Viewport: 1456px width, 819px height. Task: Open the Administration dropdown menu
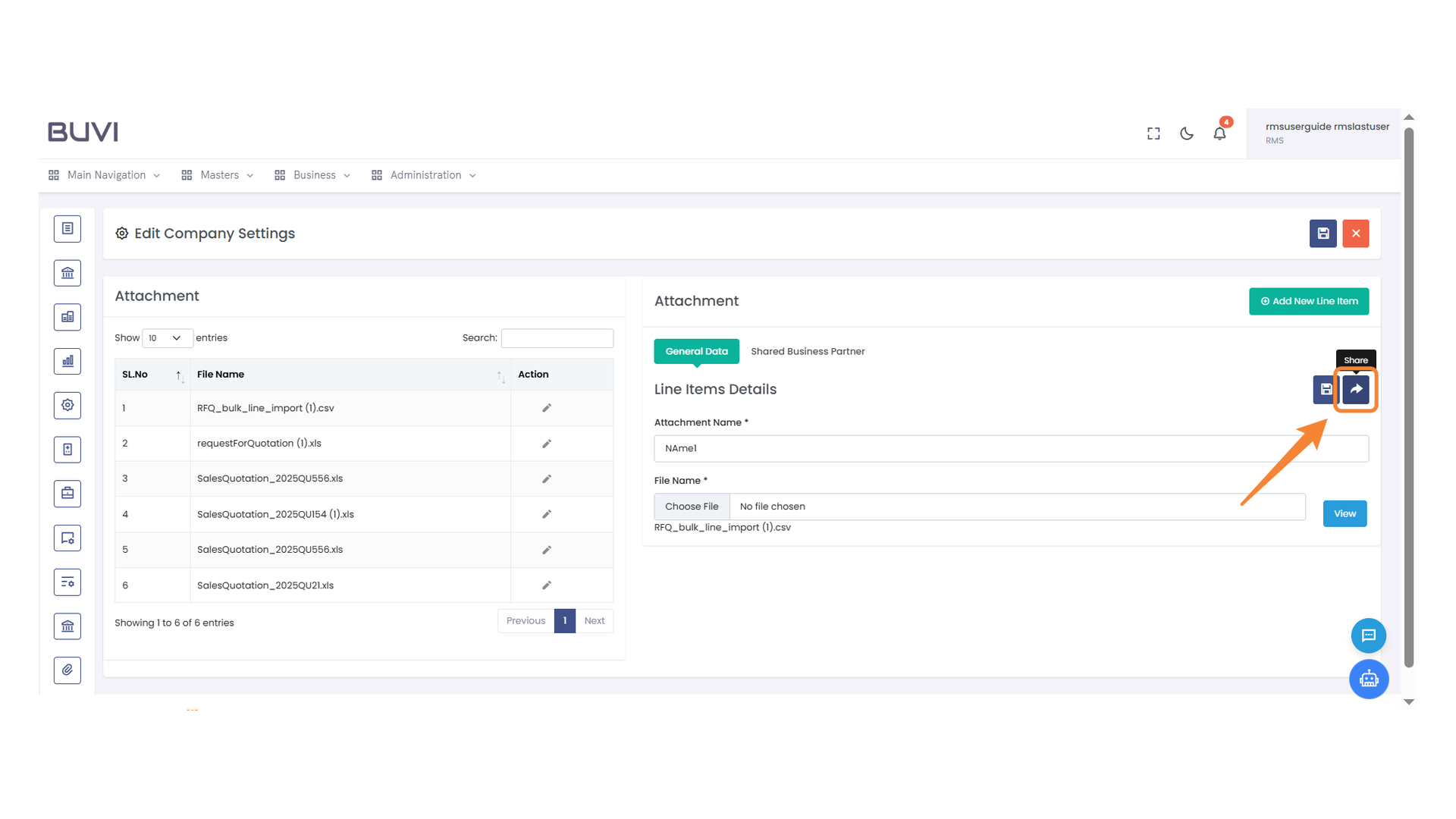point(425,175)
